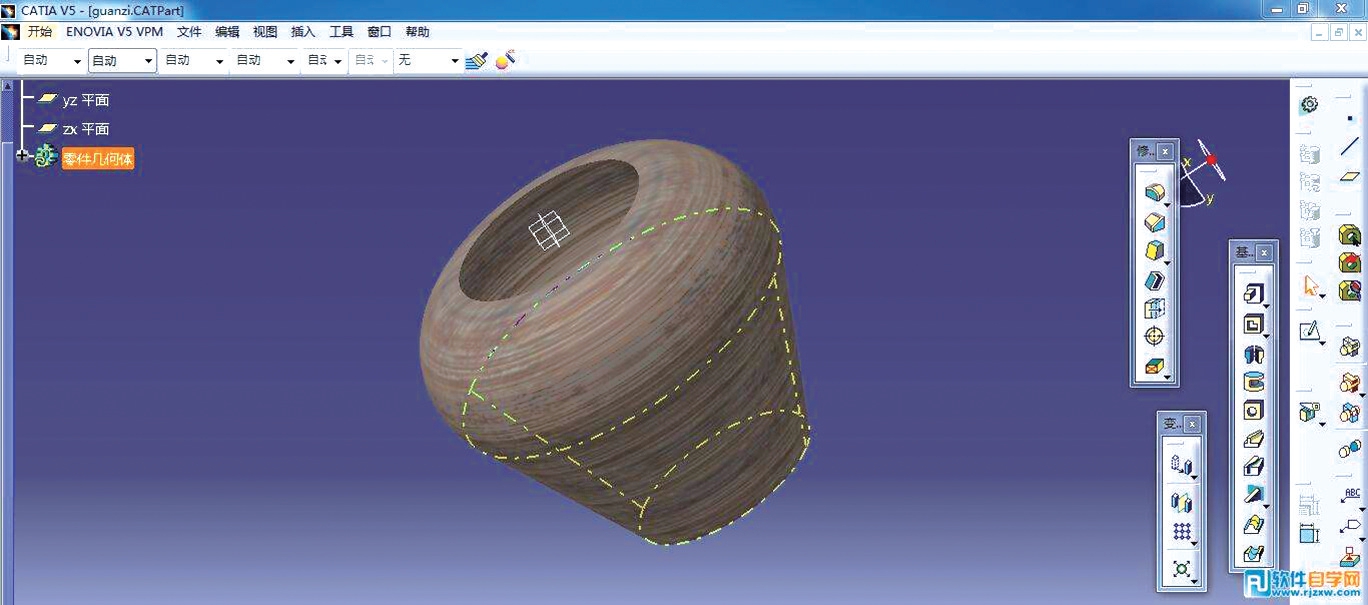Image resolution: width=1368 pixels, height=605 pixels.
Task: Select the Chamfer tool
Action: point(1154,221)
